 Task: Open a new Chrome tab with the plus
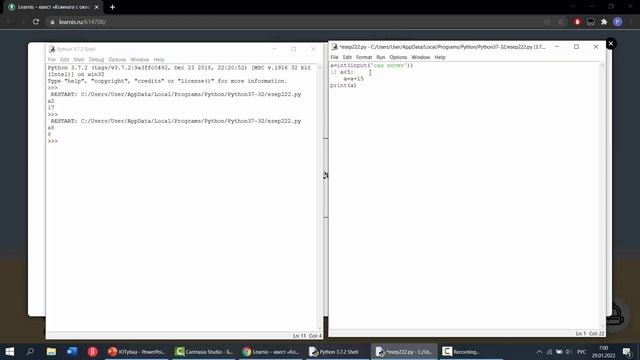pos(112,7)
